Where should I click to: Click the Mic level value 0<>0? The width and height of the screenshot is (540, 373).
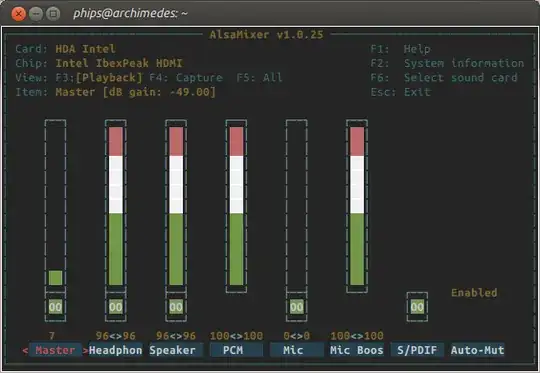(x=297, y=336)
